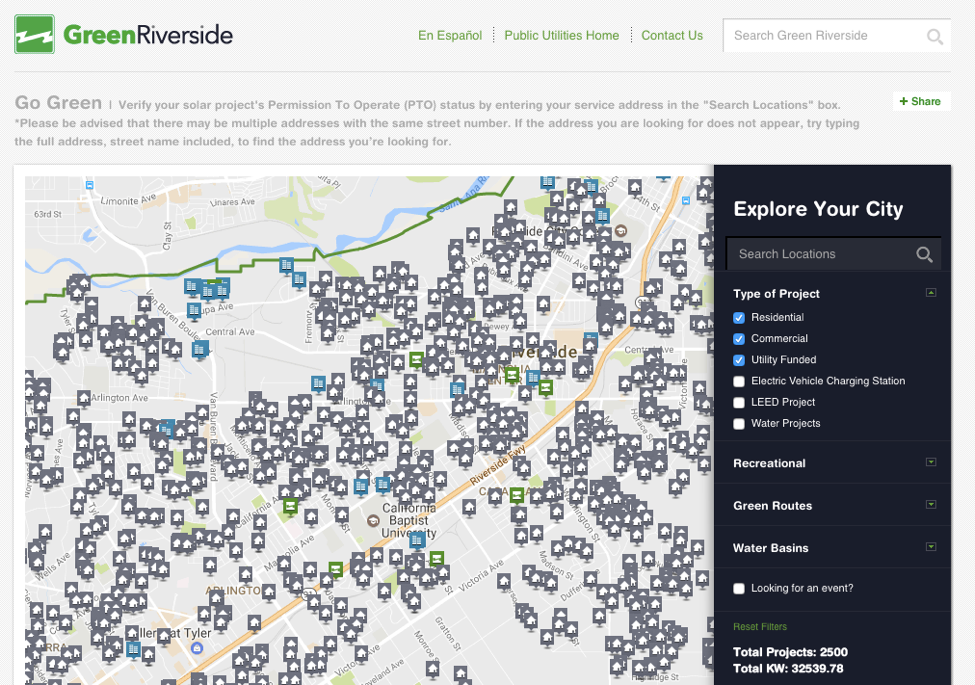Click the Green Riverside logo

click(123, 35)
